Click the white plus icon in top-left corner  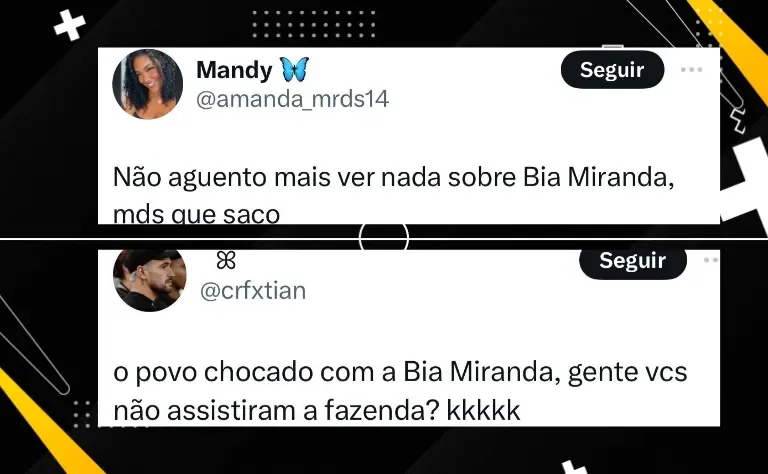[70, 25]
